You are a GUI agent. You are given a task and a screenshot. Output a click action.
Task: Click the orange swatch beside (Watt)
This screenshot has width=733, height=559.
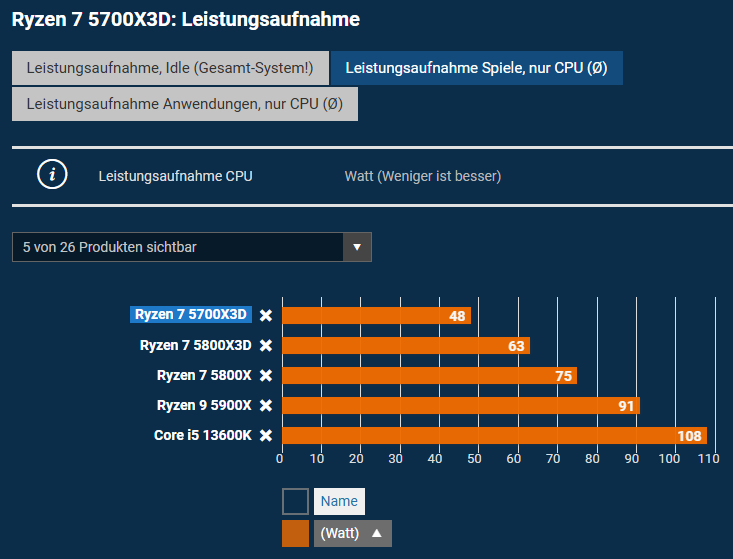pyautogui.click(x=295, y=533)
